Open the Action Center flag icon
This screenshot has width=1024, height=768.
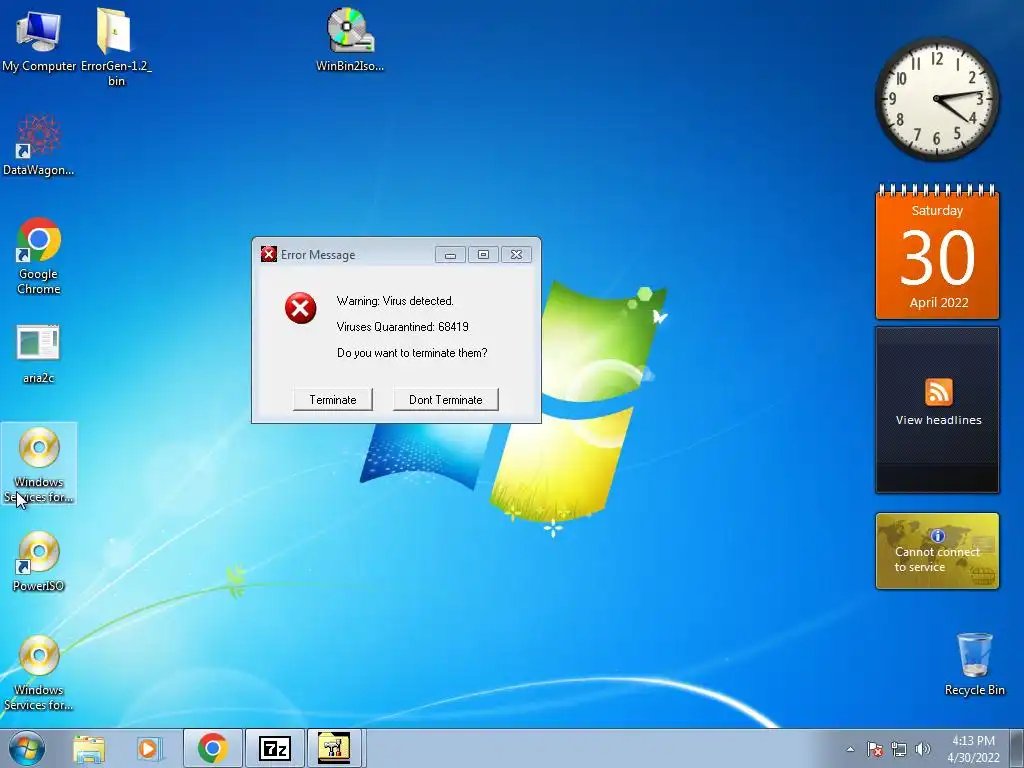point(875,749)
